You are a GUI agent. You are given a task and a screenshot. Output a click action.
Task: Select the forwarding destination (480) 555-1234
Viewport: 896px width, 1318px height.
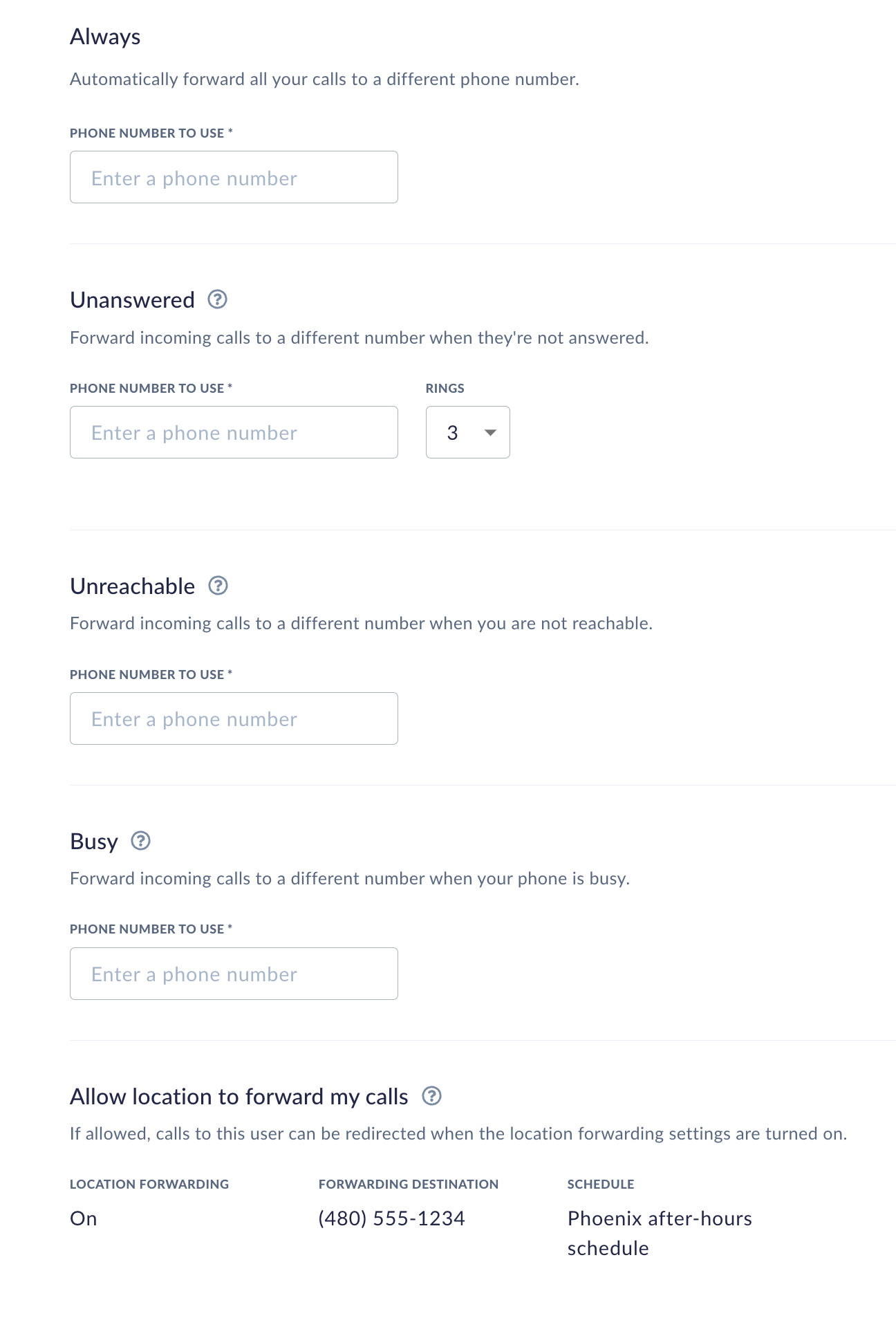click(391, 1218)
